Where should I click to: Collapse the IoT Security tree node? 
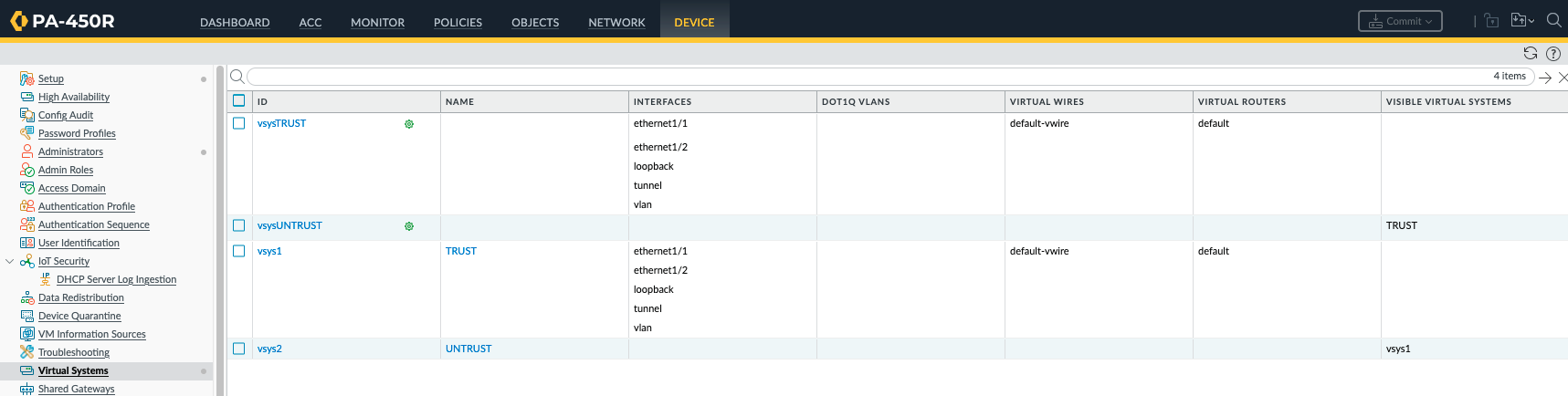(10, 261)
